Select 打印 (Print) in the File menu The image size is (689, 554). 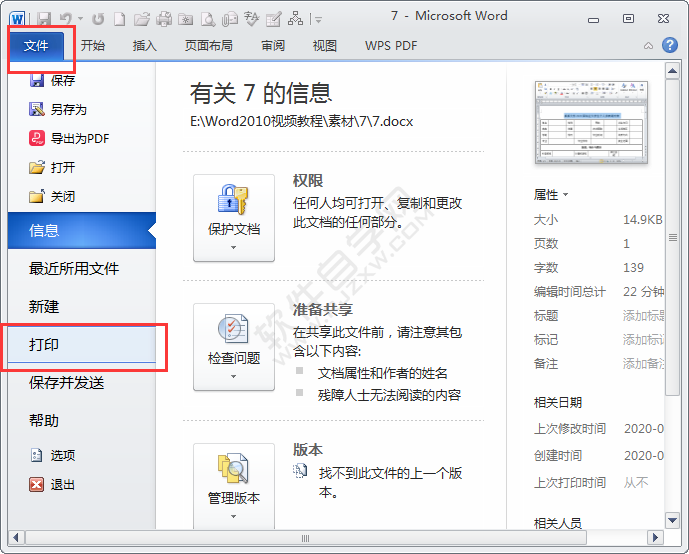[x=82, y=344]
